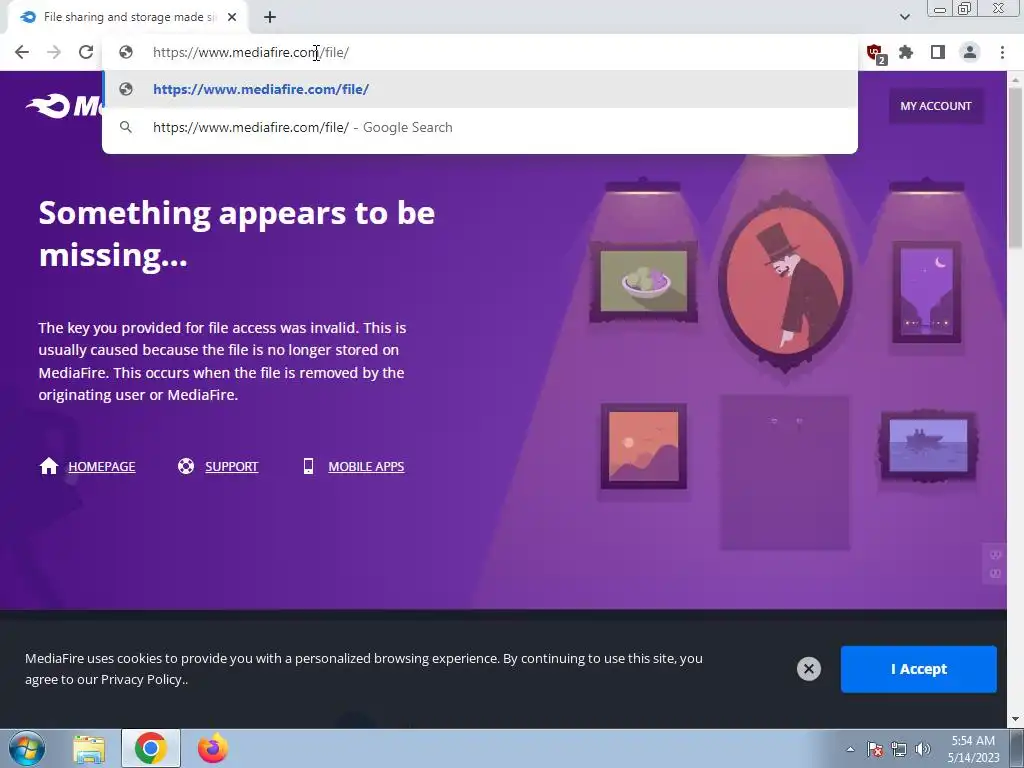Click the night sky painting
Viewport: 1024px width, 768px height.
(x=927, y=292)
